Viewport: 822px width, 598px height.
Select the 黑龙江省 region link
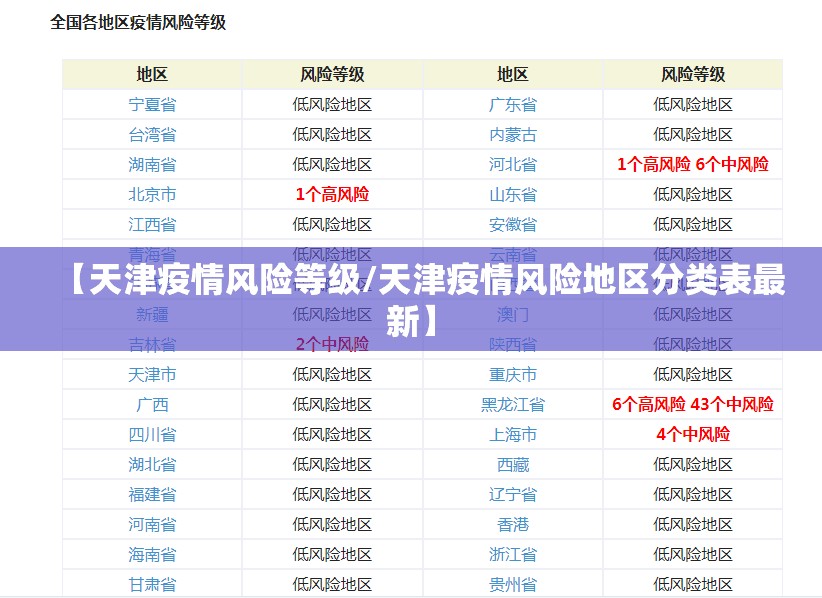[513, 404]
